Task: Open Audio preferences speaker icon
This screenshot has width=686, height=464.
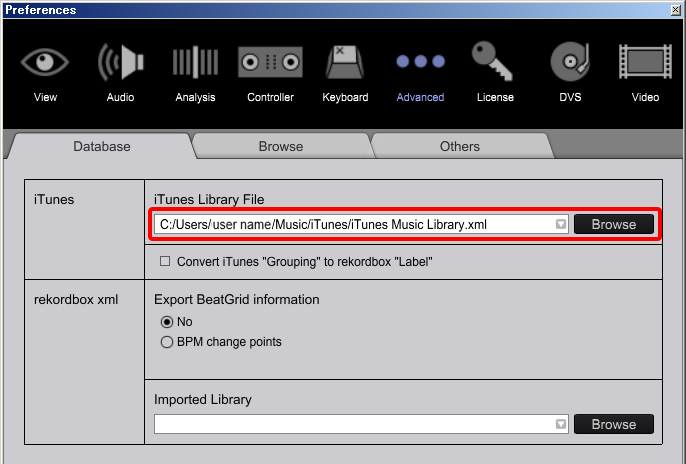Action: (120, 62)
